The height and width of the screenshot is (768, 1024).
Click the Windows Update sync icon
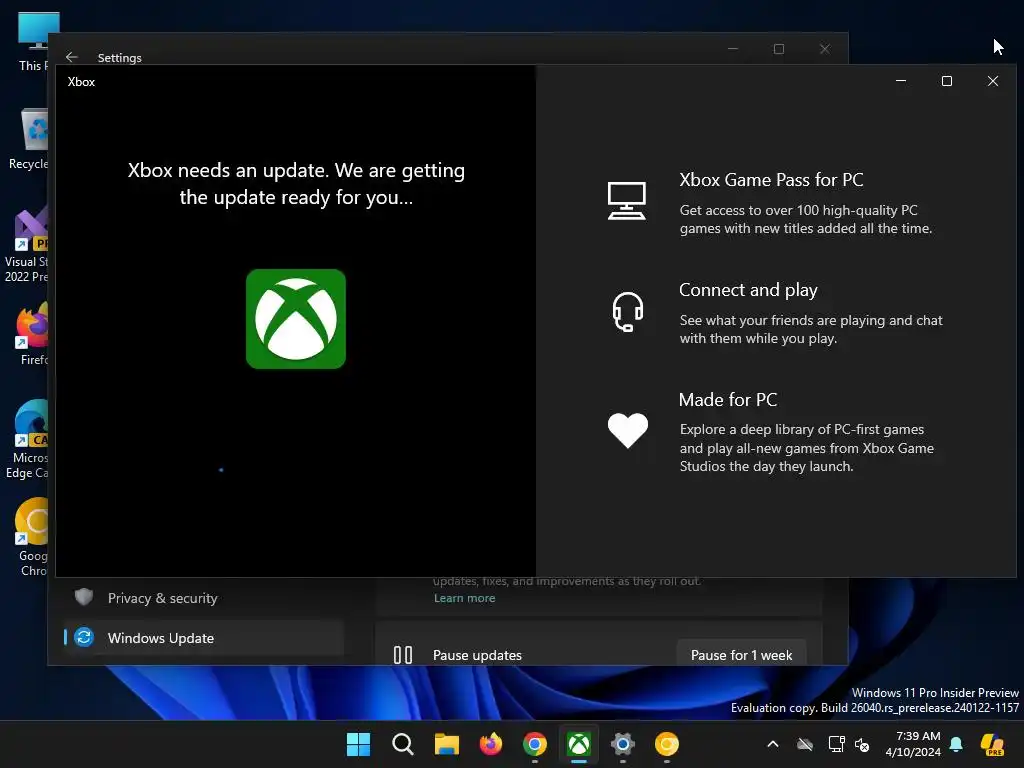click(84, 637)
